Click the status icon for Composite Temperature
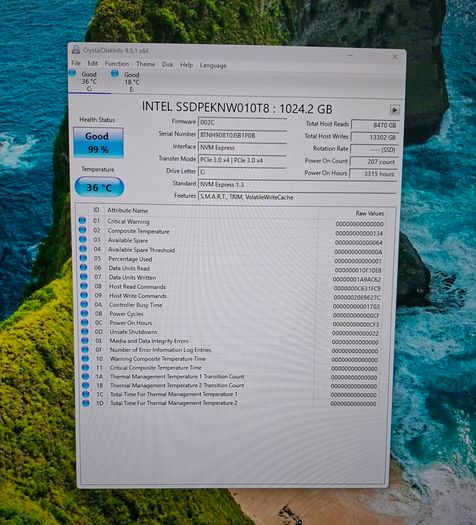This screenshot has width=476, height=525. [x=83, y=230]
